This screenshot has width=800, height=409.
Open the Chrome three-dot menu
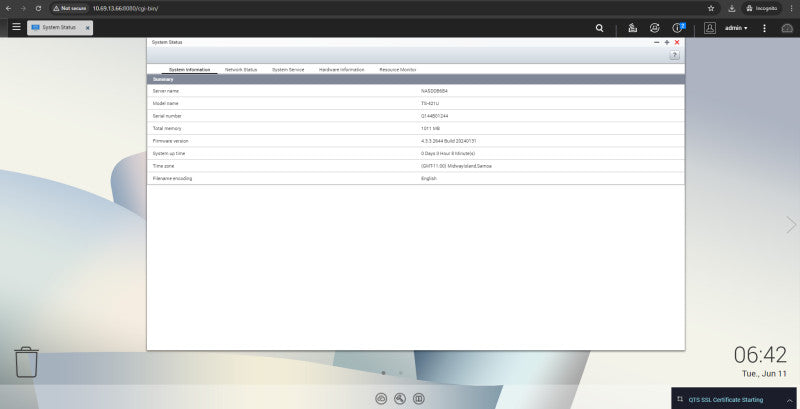(791, 9)
